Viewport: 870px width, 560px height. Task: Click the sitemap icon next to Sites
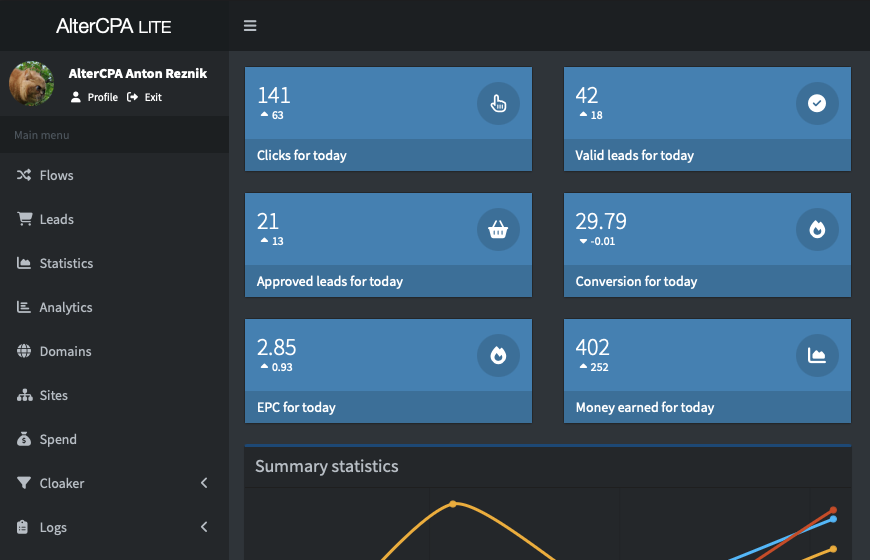pos(24,395)
